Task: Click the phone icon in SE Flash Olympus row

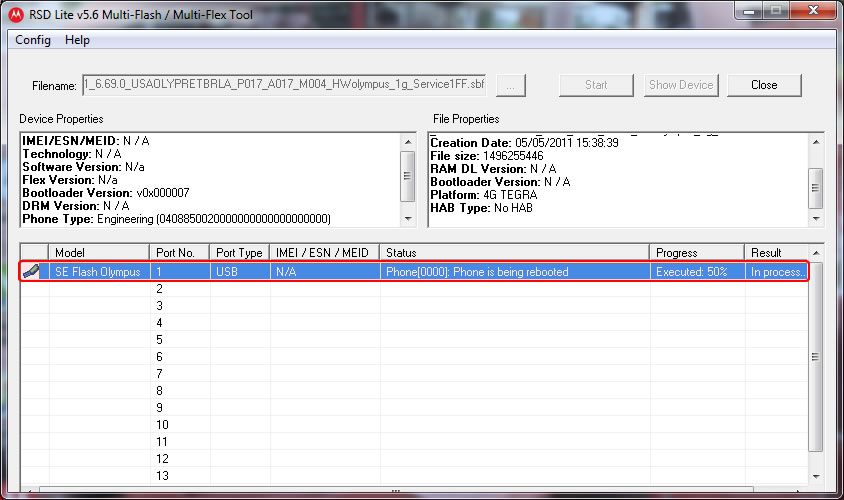Action: tap(31, 271)
